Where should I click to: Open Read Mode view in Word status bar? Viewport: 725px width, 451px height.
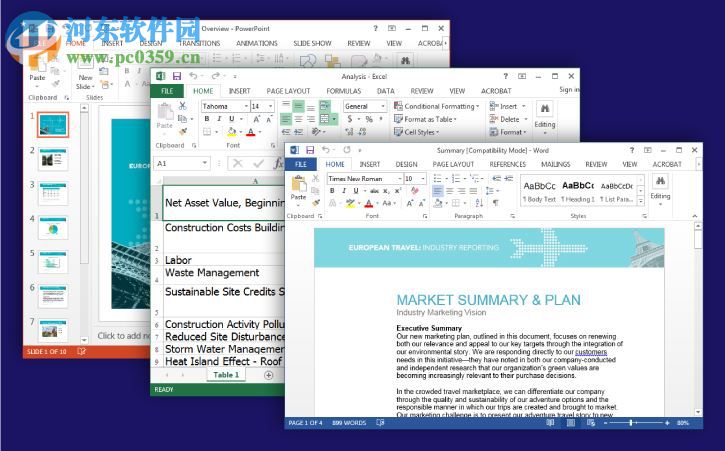pos(550,423)
